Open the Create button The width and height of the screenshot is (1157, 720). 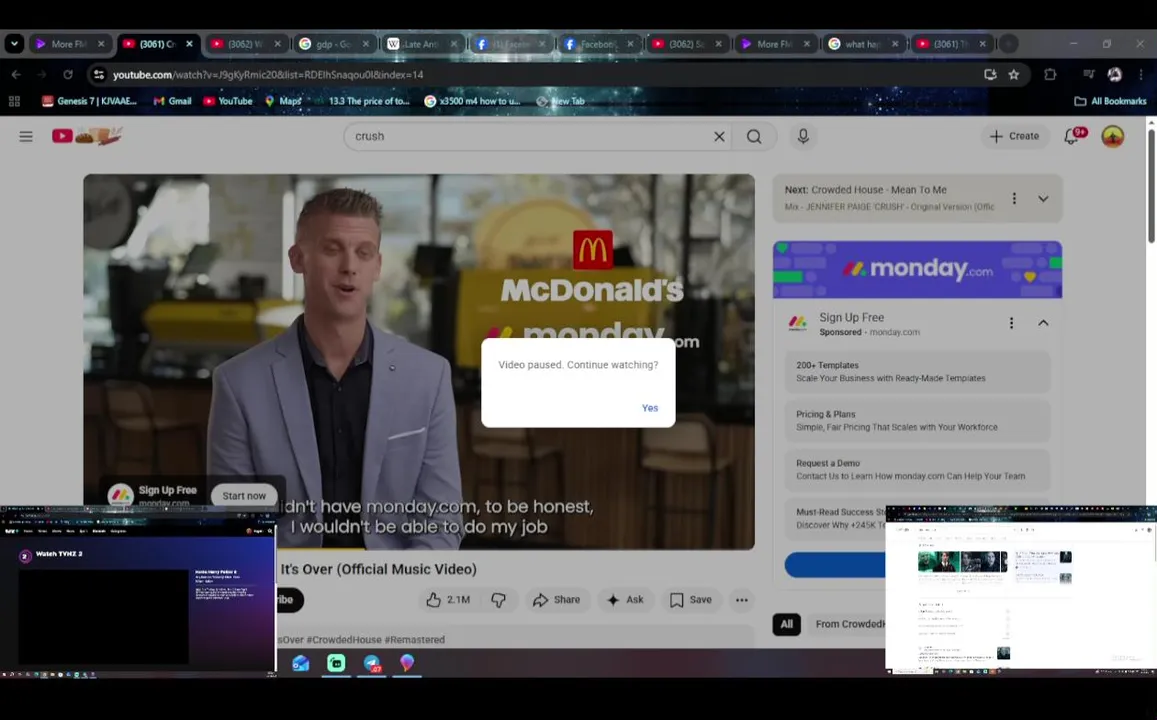[x=1015, y=136]
